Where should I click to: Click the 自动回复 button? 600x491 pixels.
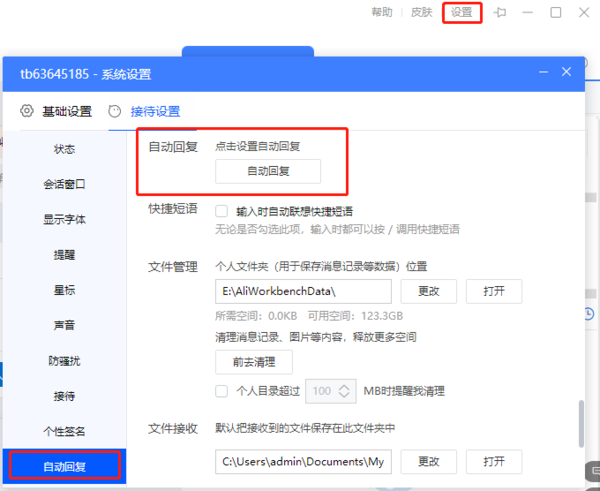(x=268, y=171)
